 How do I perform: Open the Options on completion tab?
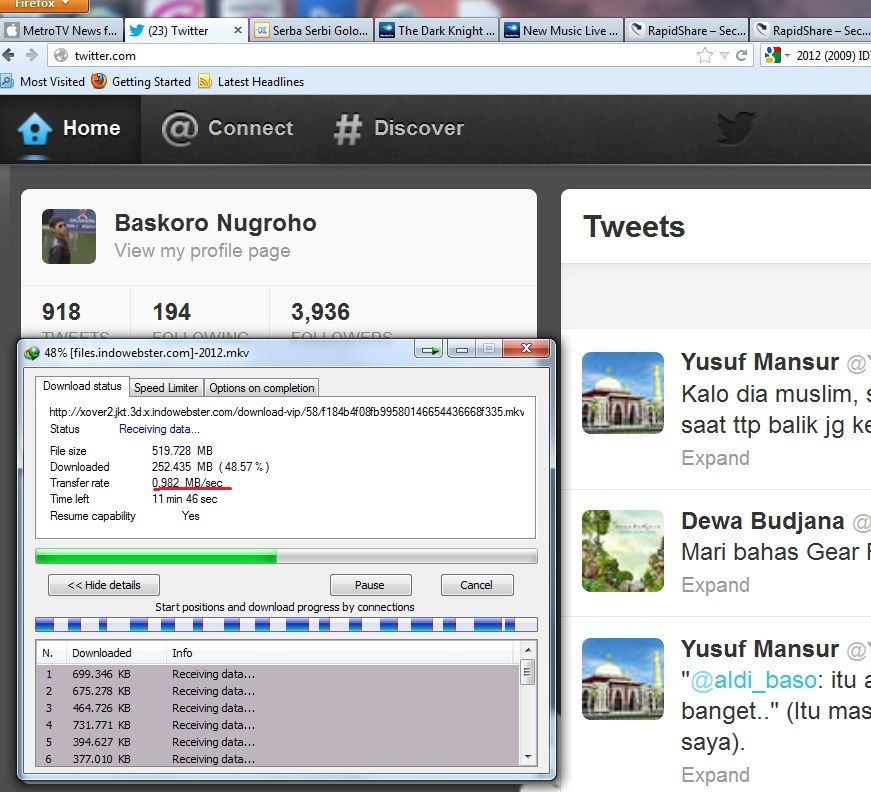pyautogui.click(x=262, y=388)
